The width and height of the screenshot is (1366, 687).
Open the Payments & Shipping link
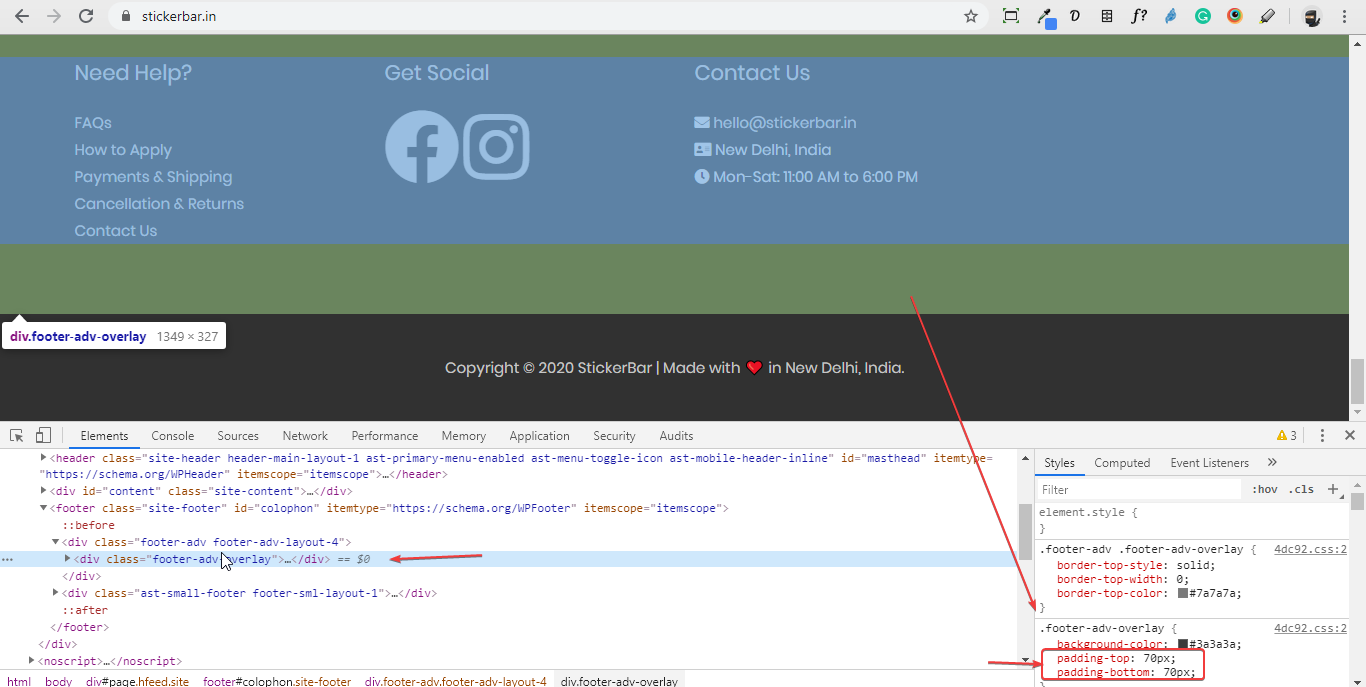pyautogui.click(x=153, y=177)
